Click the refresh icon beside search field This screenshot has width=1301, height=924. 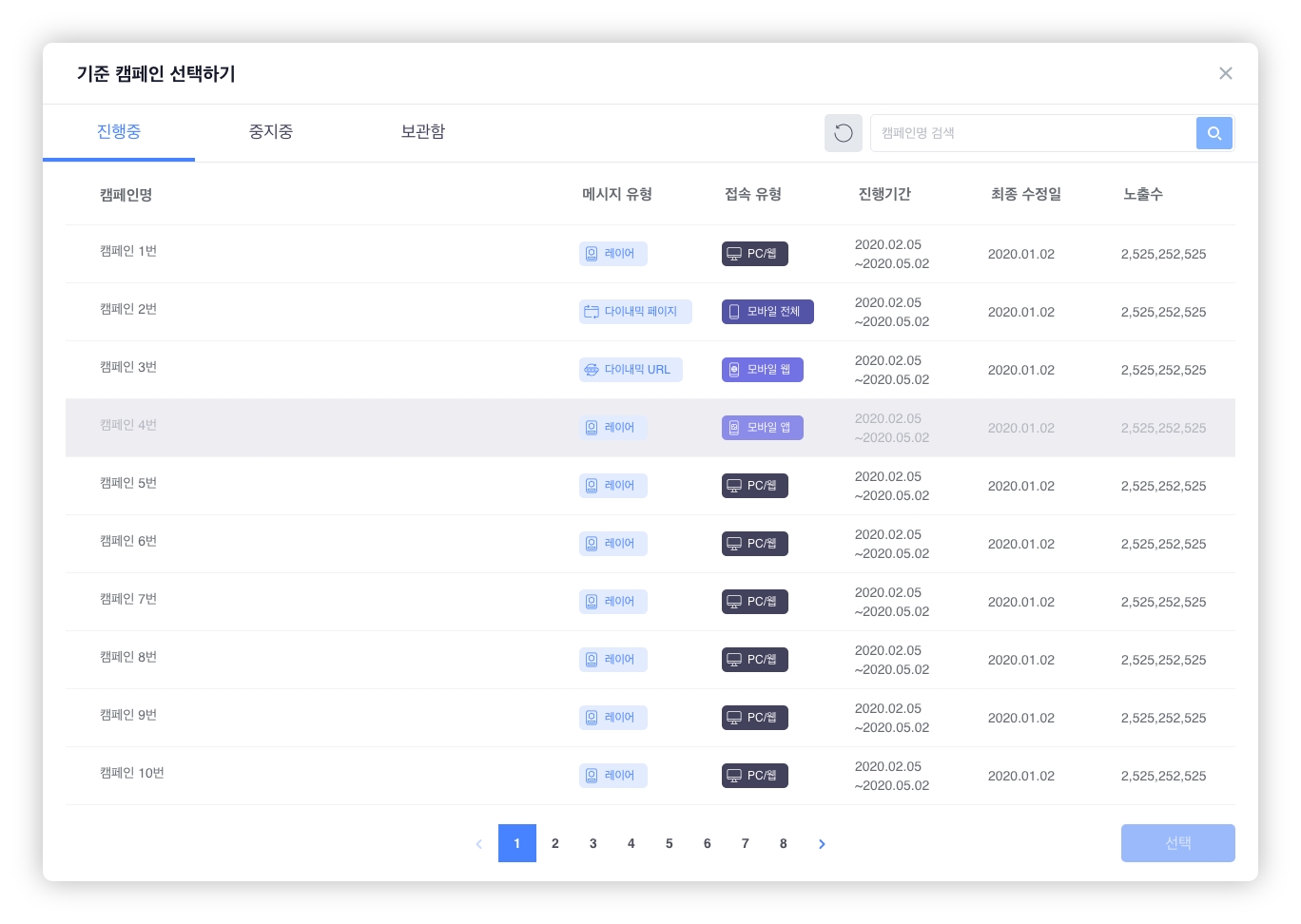(843, 133)
